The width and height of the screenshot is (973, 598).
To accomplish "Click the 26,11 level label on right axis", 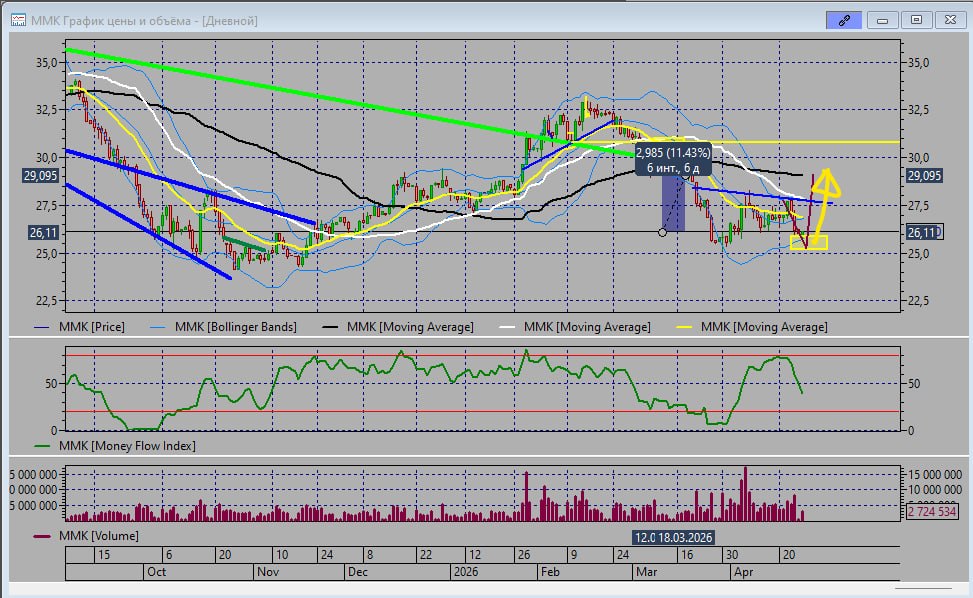I will (x=925, y=233).
